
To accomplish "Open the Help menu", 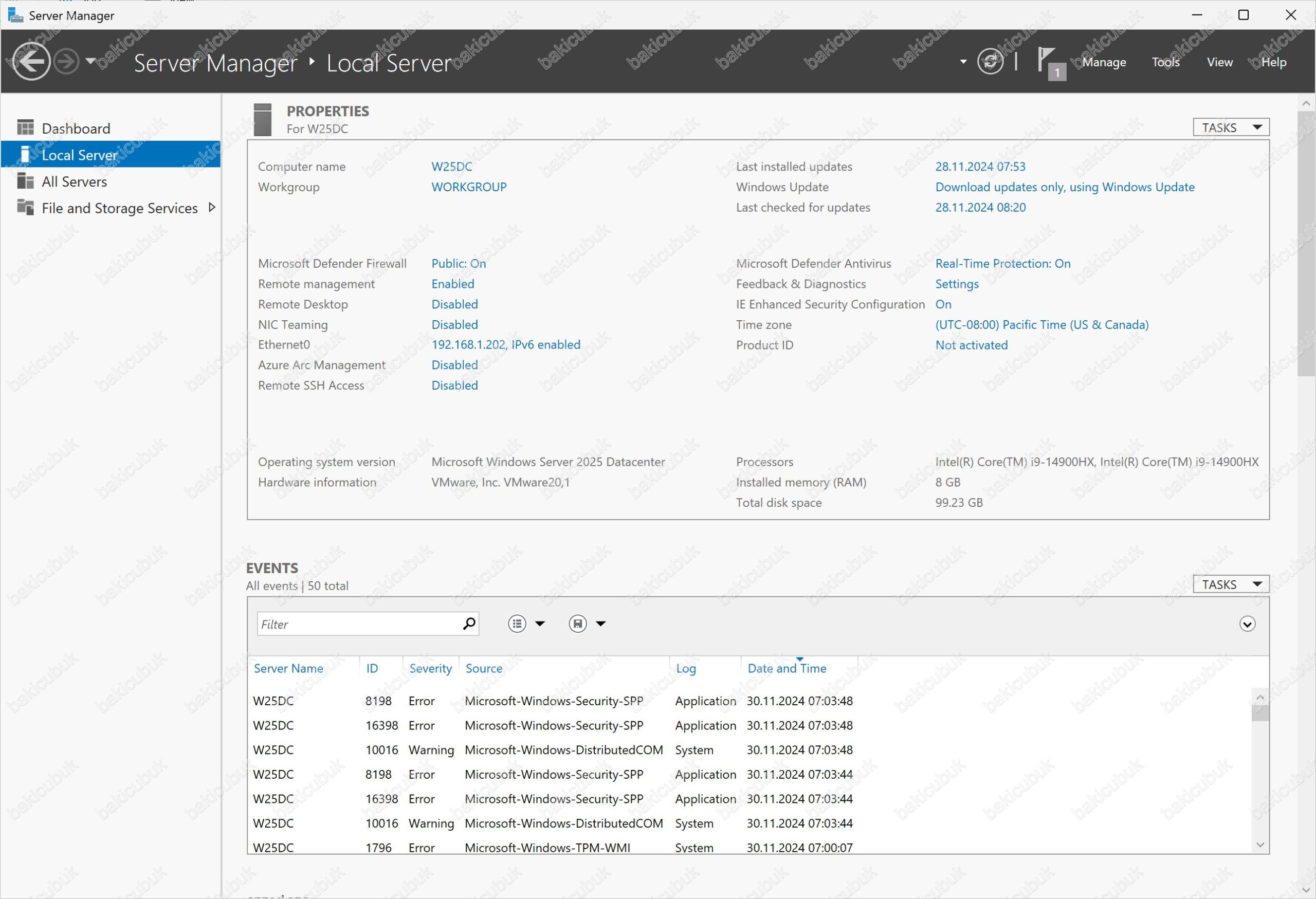I will 1273,62.
